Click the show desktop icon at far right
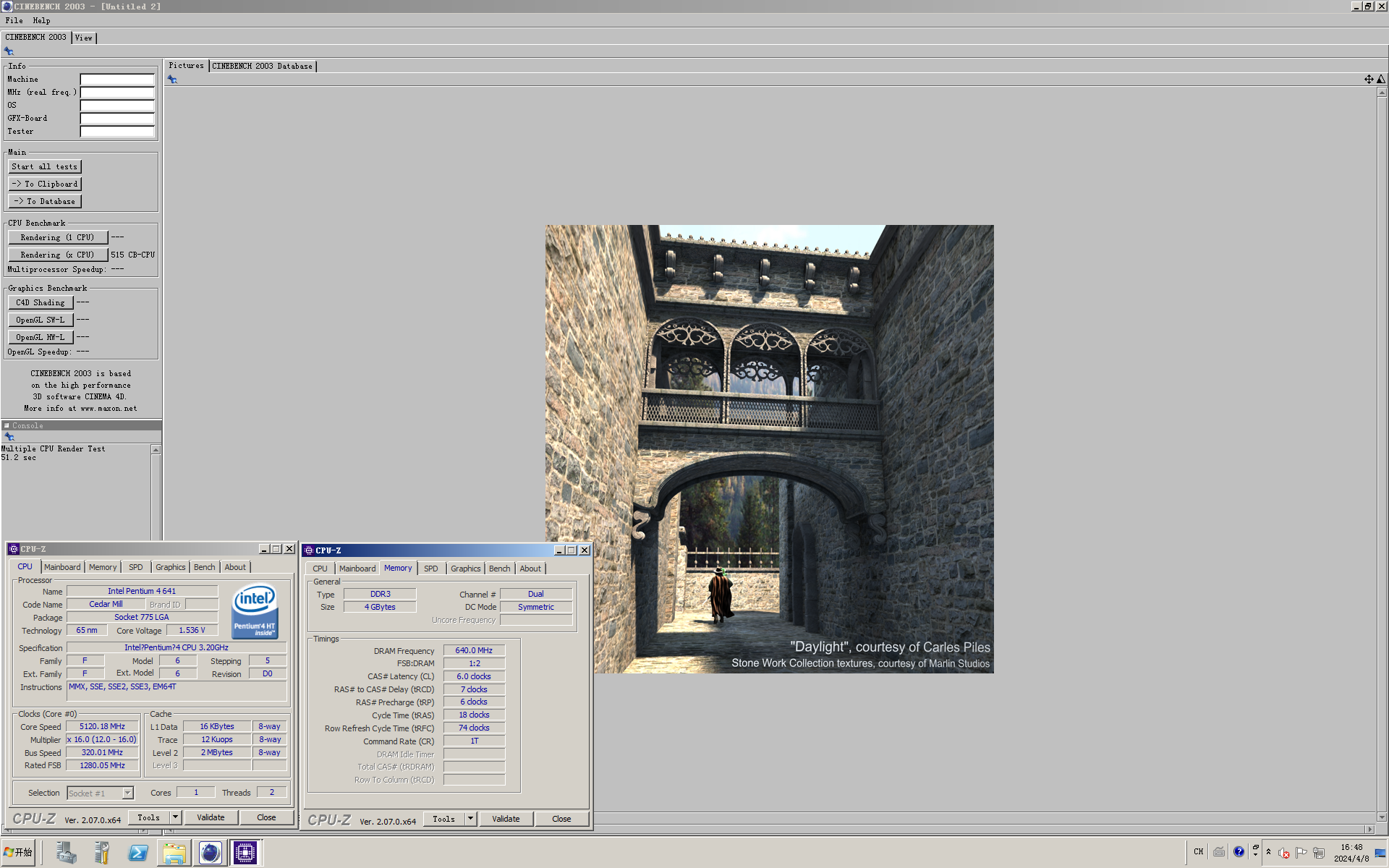 [x=1380, y=853]
